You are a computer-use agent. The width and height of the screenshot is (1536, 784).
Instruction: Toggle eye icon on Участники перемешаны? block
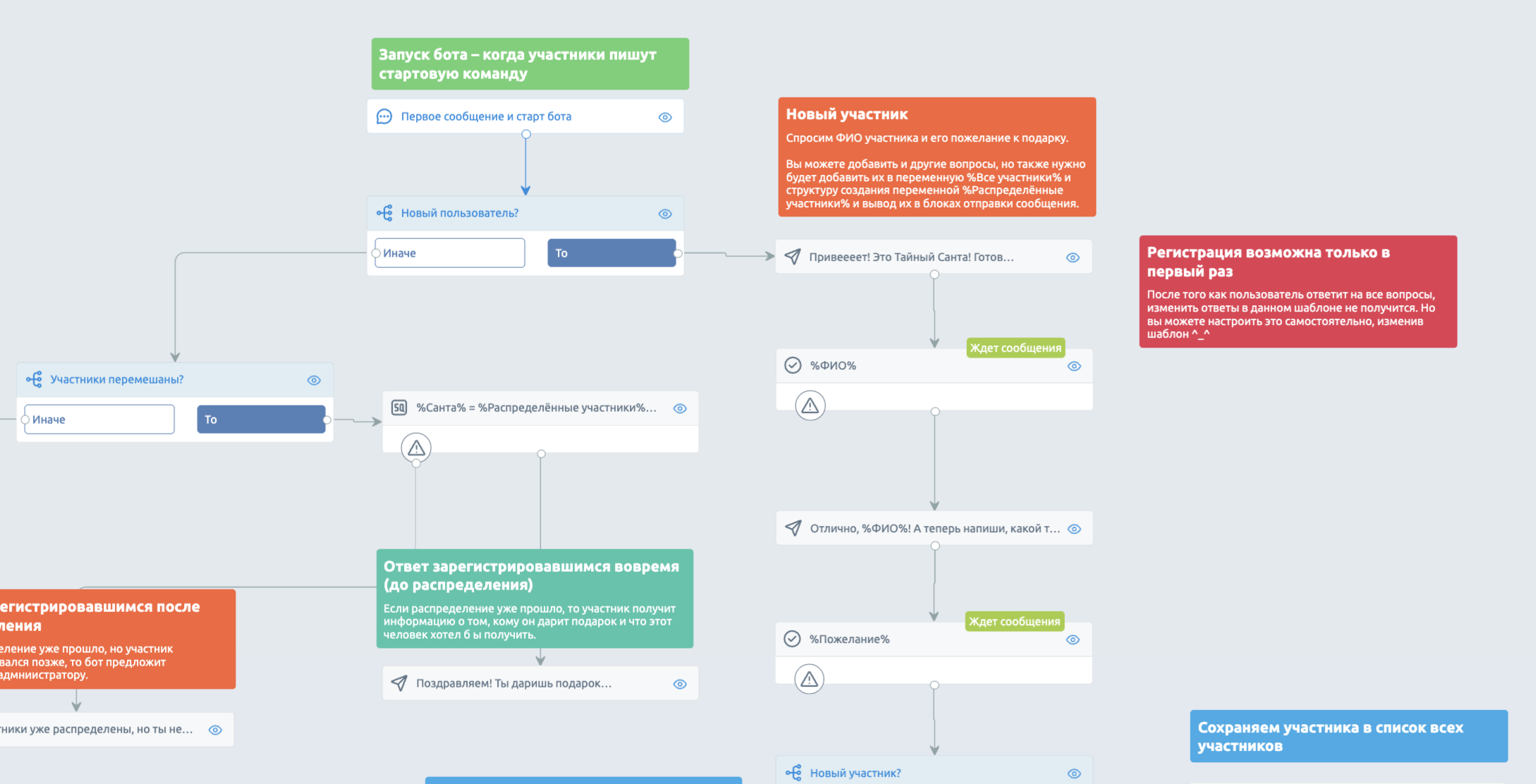click(314, 380)
